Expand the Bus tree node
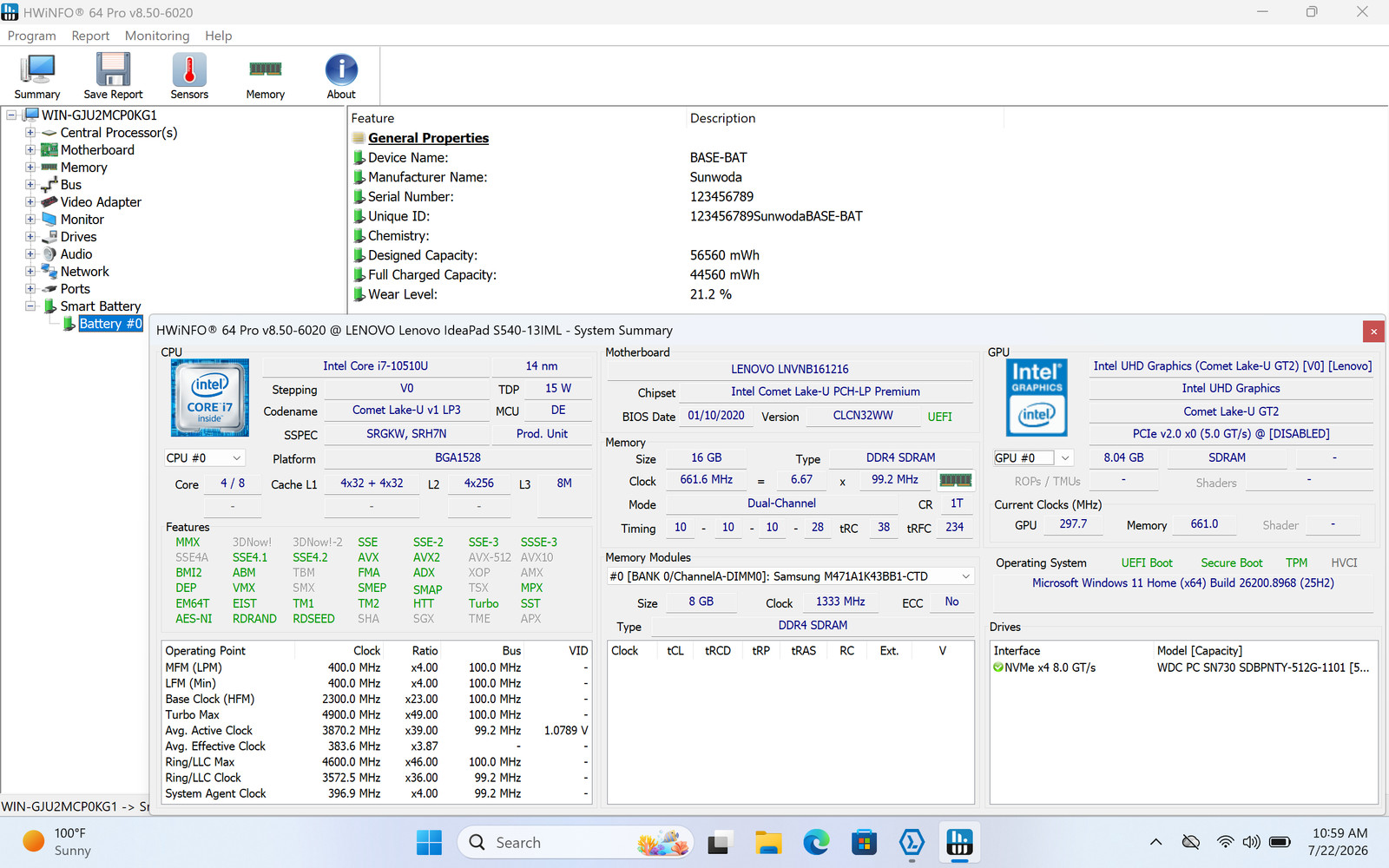 (x=30, y=185)
